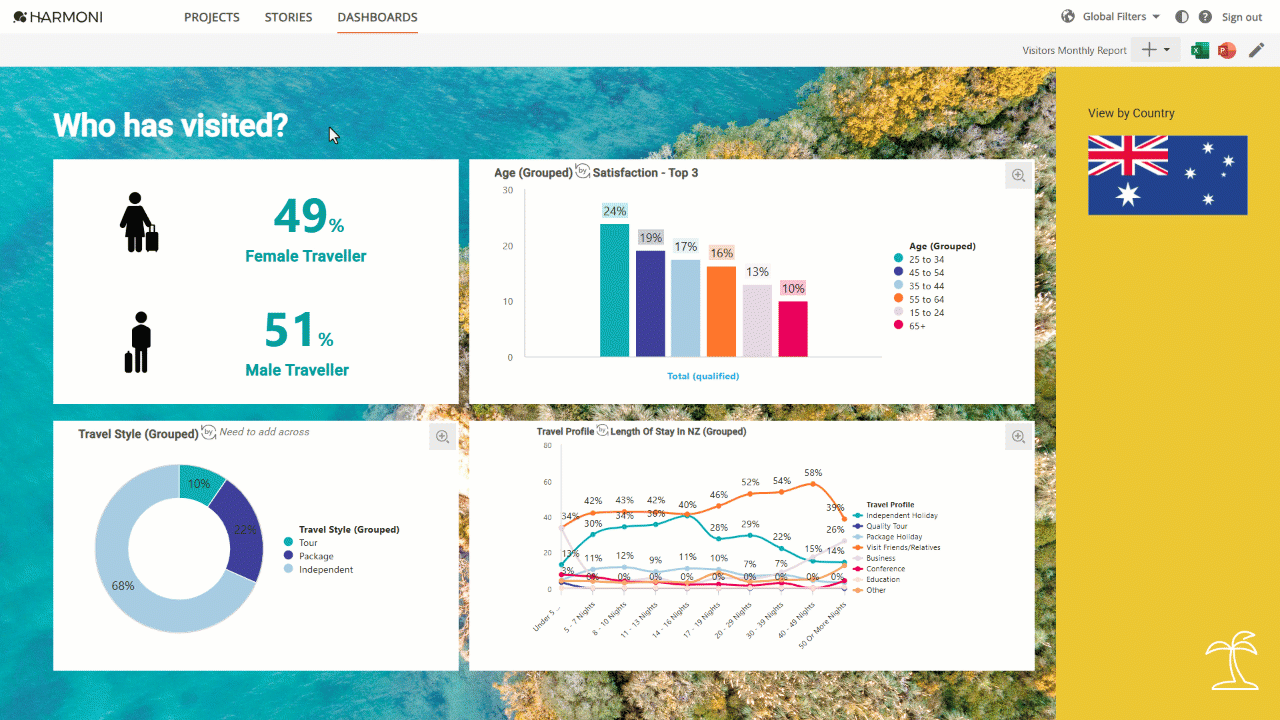Toggle the 55 to 64 legend entry
Viewport: 1280px width, 720px height.
(x=920, y=299)
